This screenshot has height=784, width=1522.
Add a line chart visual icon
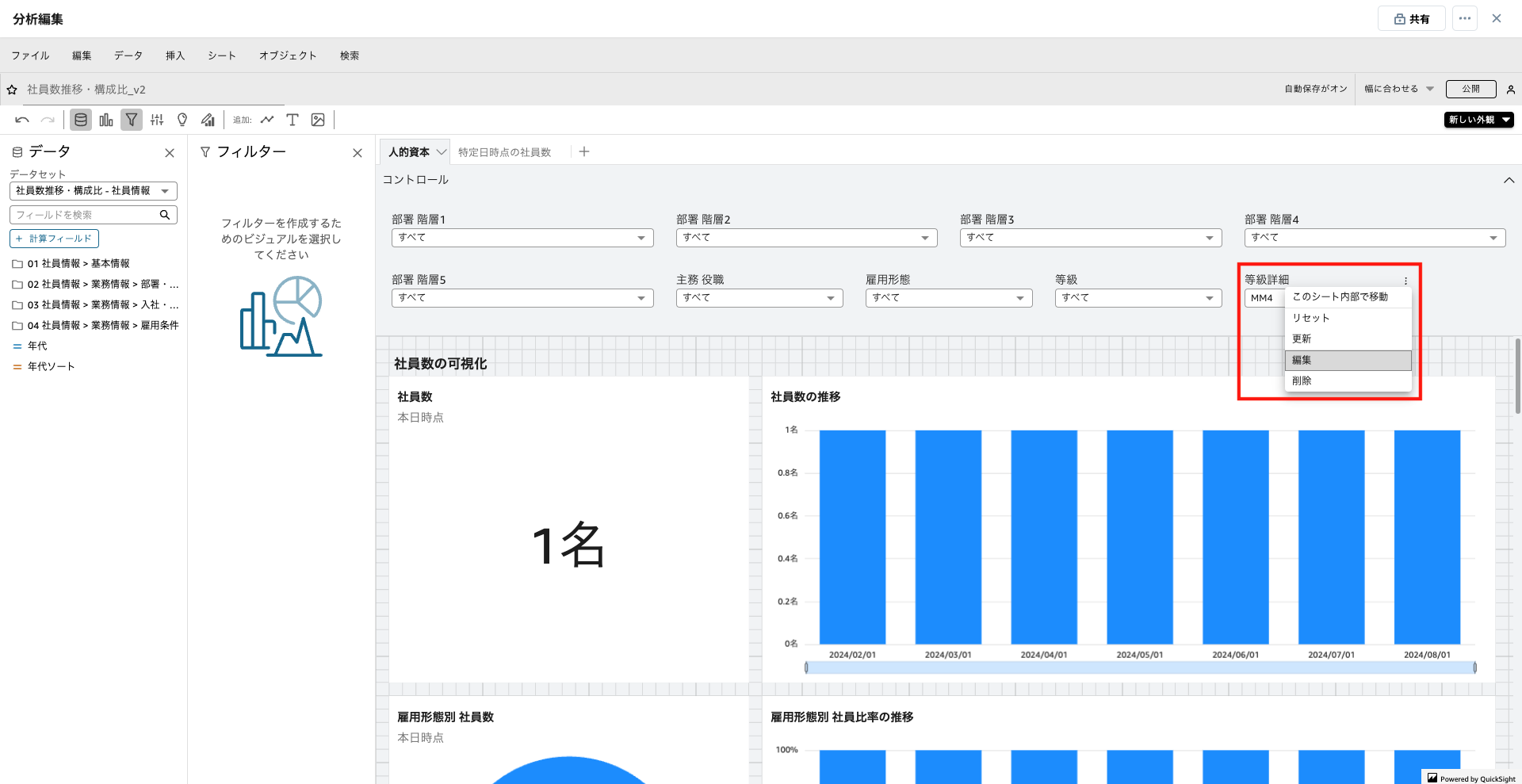[267, 120]
